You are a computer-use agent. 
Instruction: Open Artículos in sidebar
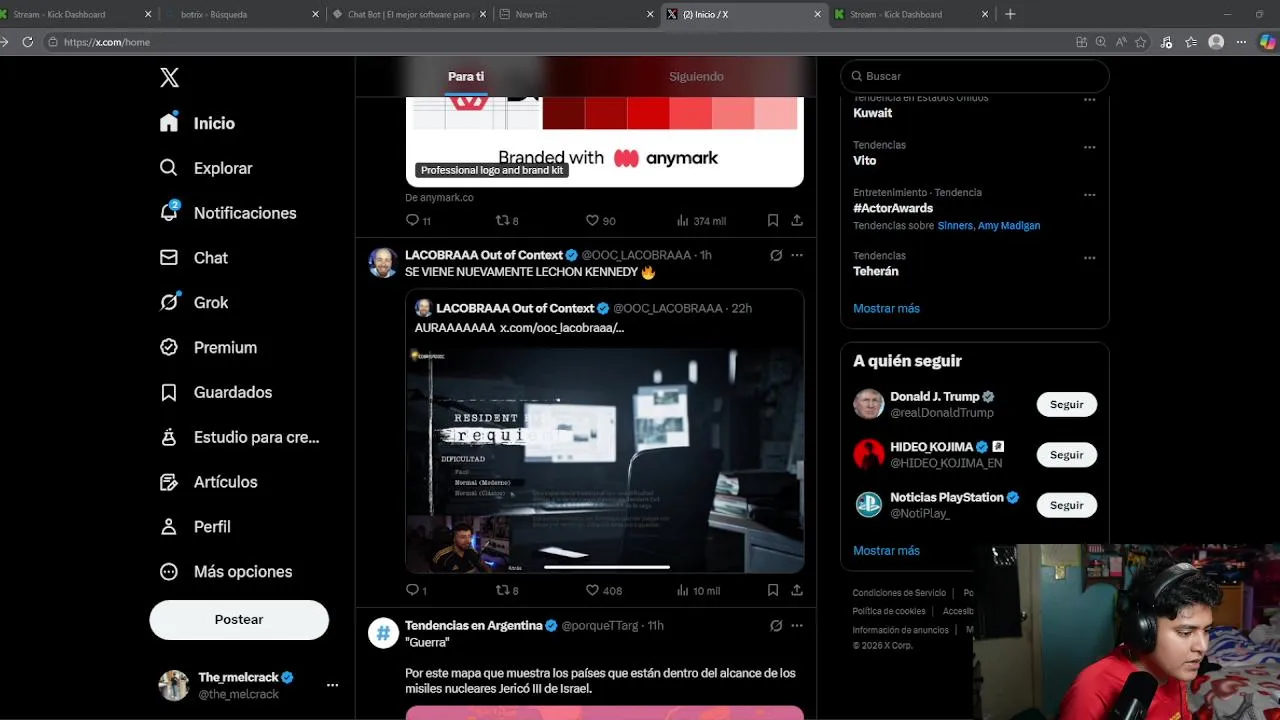(x=208, y=482)
